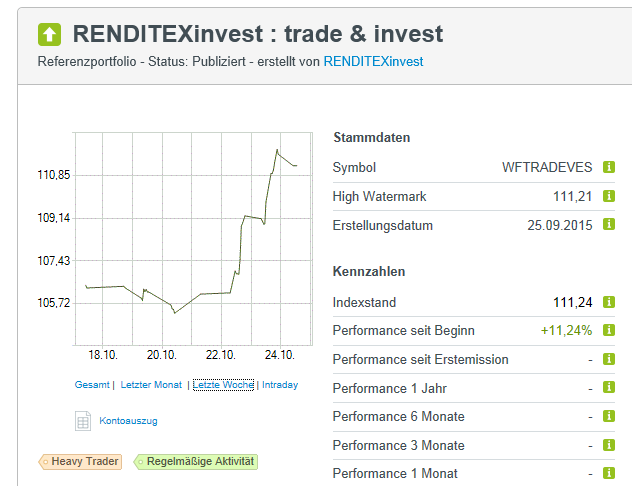Open the RENDITEXinvest author link
The height and width of the screenshot is (486, 632).
click(x=373, y=62)
